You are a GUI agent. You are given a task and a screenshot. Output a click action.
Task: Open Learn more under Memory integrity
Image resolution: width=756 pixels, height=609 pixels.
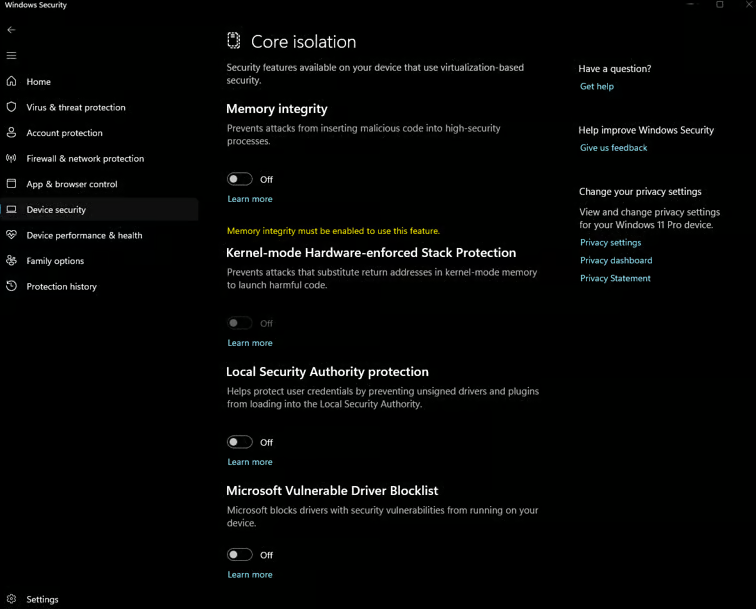(x=250, y=199)
